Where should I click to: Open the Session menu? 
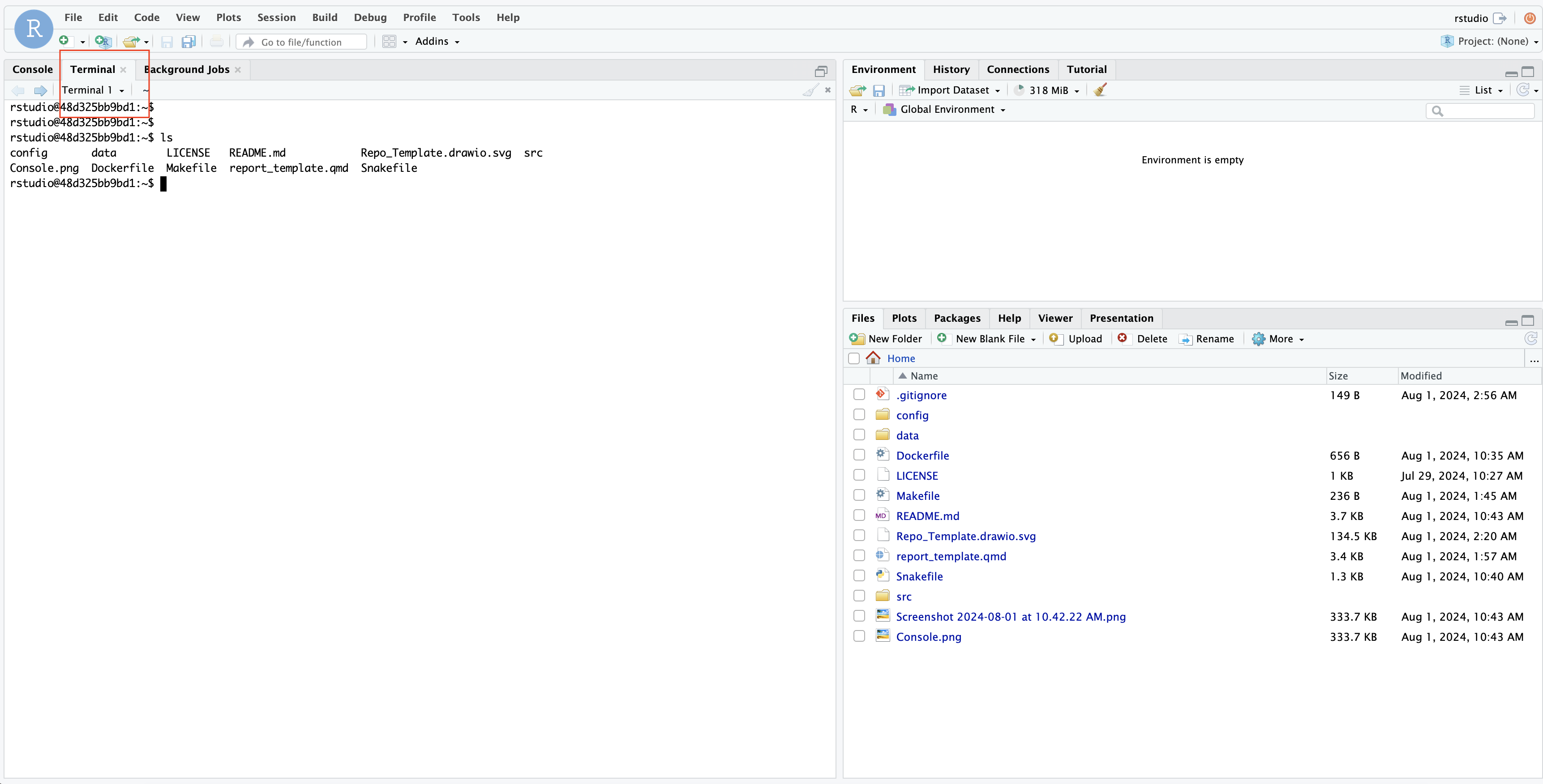(x=276, y=17)
